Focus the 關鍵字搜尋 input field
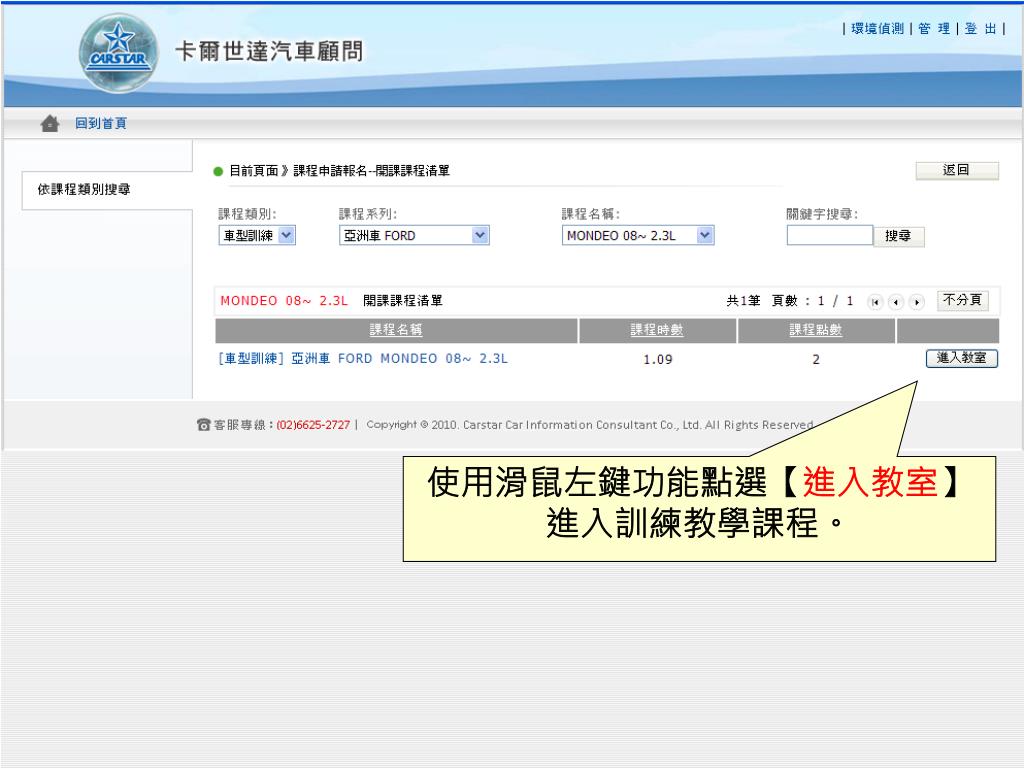Screen dimensions: 1024x768 pos(829,235)
